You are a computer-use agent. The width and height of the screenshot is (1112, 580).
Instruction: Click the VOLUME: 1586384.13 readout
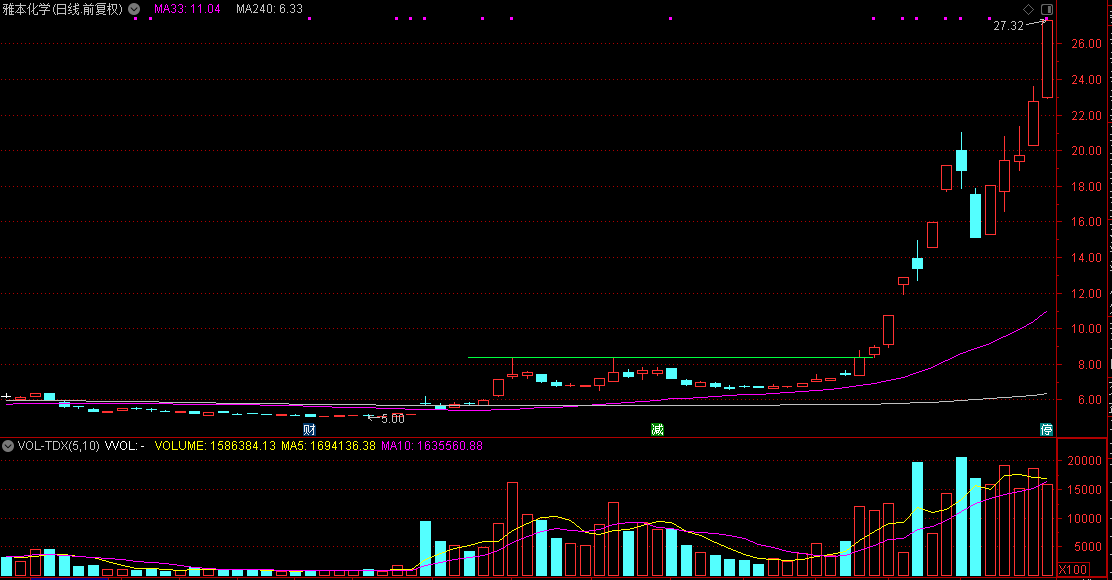pos(215,446)
